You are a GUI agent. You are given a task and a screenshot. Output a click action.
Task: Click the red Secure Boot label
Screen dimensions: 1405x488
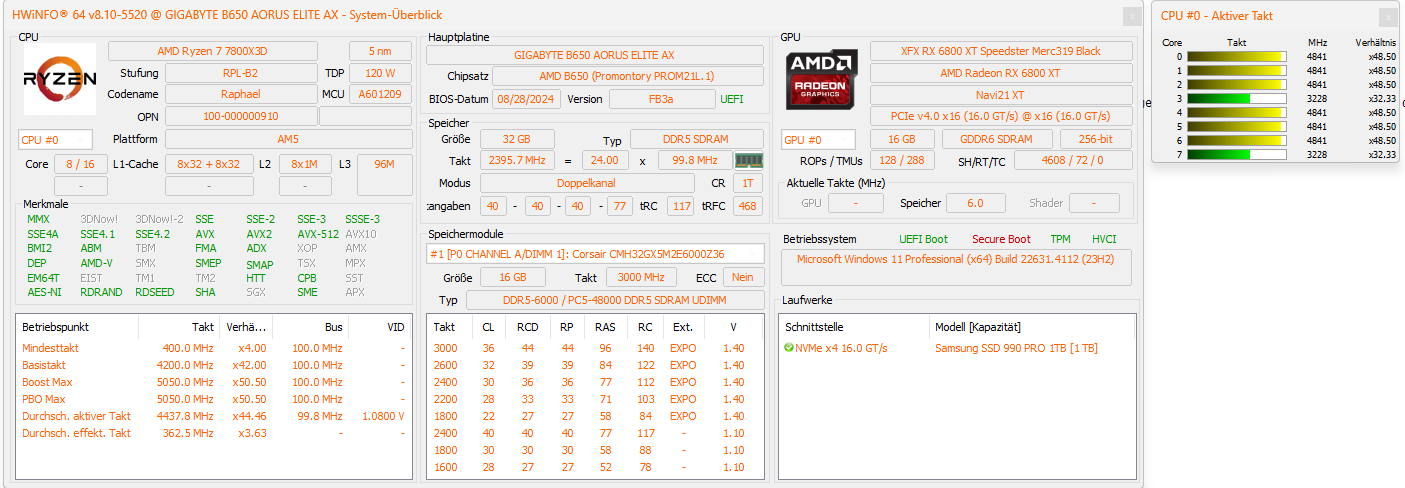click(x=1001, y=240)
